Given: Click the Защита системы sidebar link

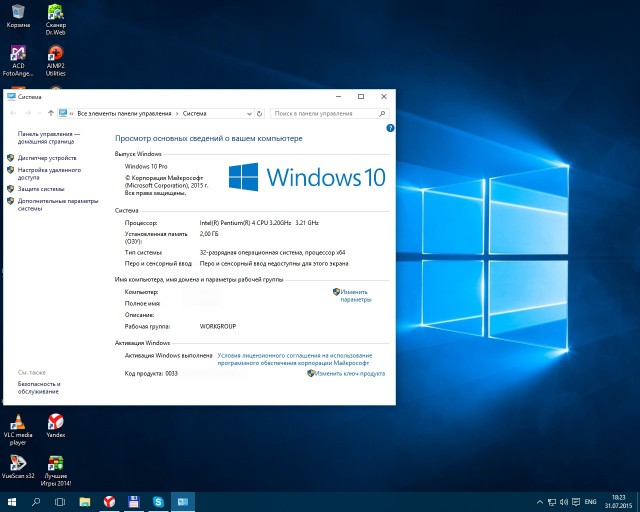Looking at the screenshot, I should click(40, 188).
